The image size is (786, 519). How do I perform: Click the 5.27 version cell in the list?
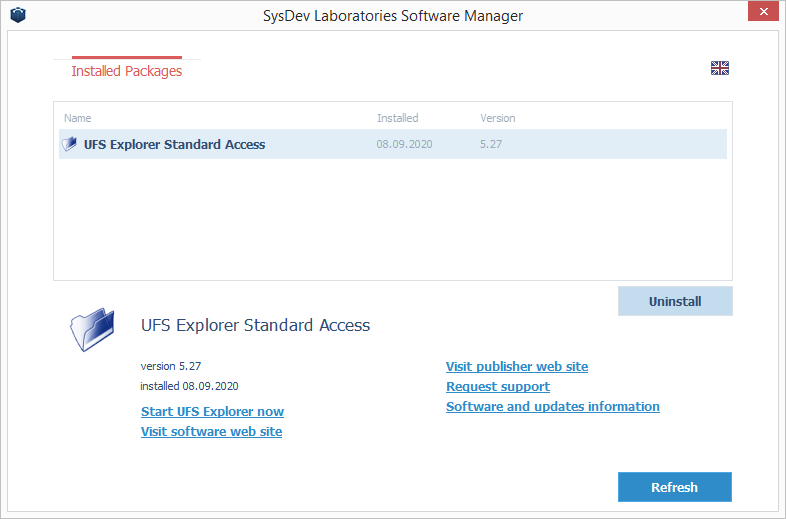pos(491,144)
